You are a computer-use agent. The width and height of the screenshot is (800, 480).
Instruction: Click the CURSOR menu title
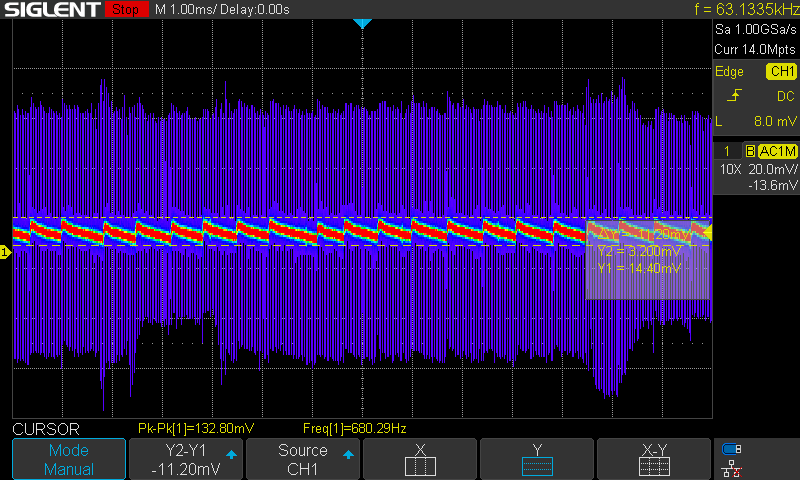click(x=45, y=428)
